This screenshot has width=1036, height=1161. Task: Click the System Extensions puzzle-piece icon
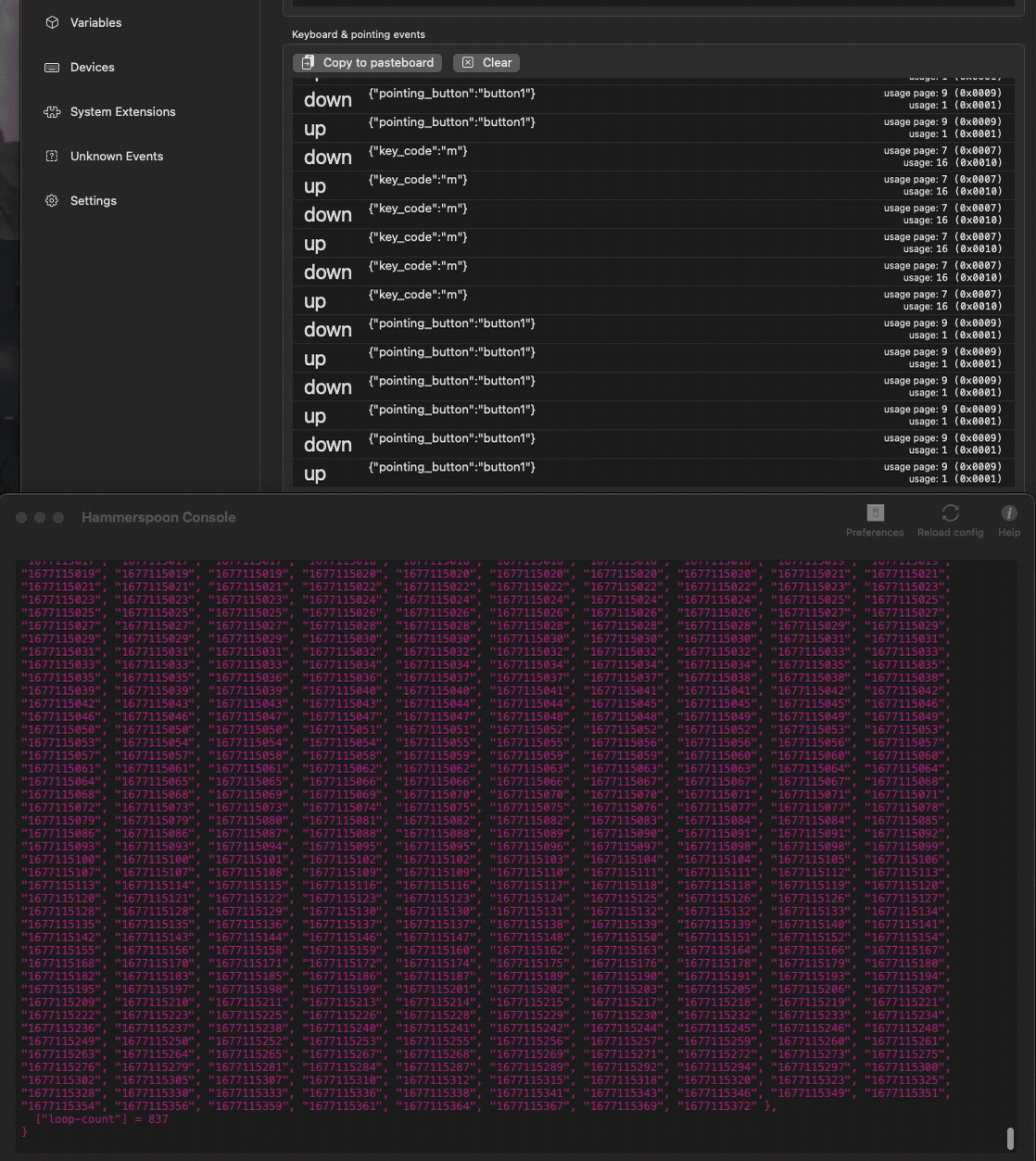(52, 111)
